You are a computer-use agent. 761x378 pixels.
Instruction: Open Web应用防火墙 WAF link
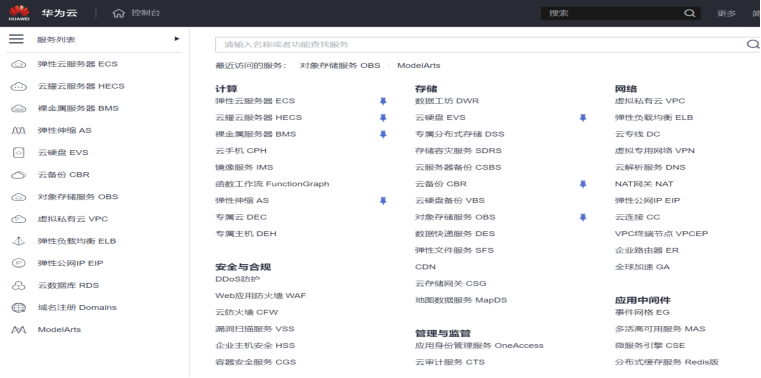tap(261, 296)
